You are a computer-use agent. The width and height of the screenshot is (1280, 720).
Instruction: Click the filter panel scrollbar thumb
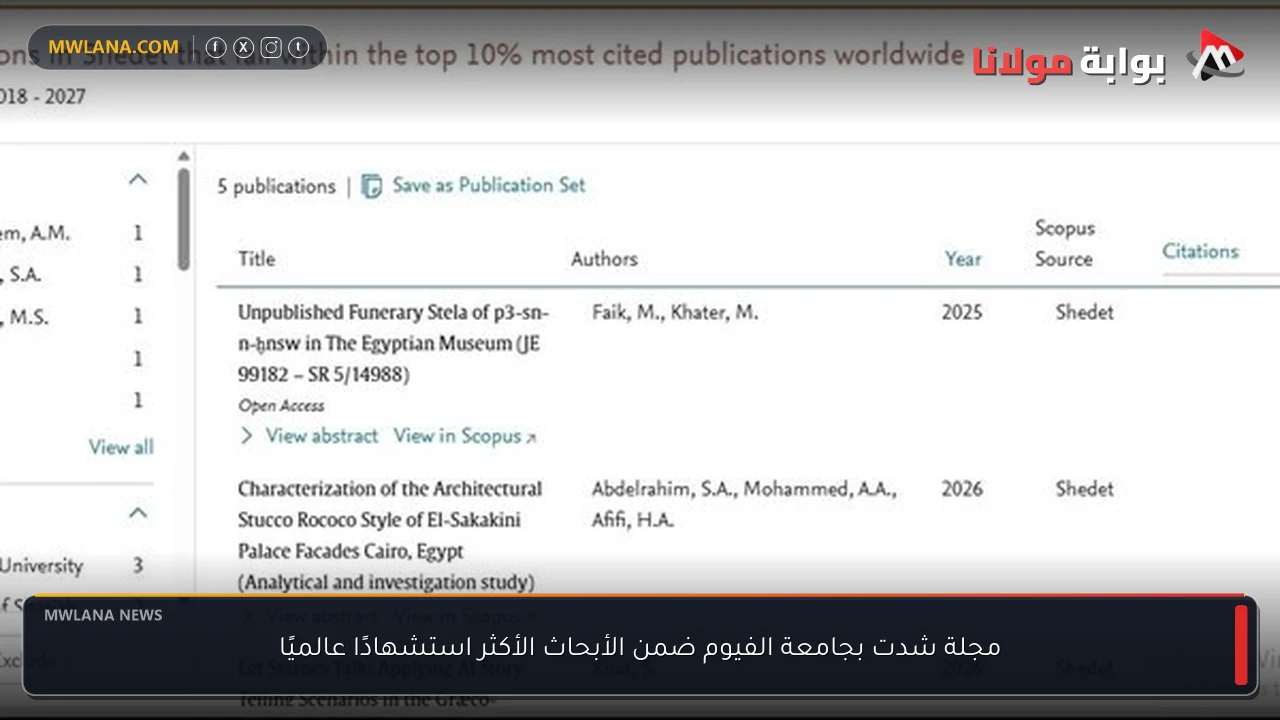pos(184,218)
